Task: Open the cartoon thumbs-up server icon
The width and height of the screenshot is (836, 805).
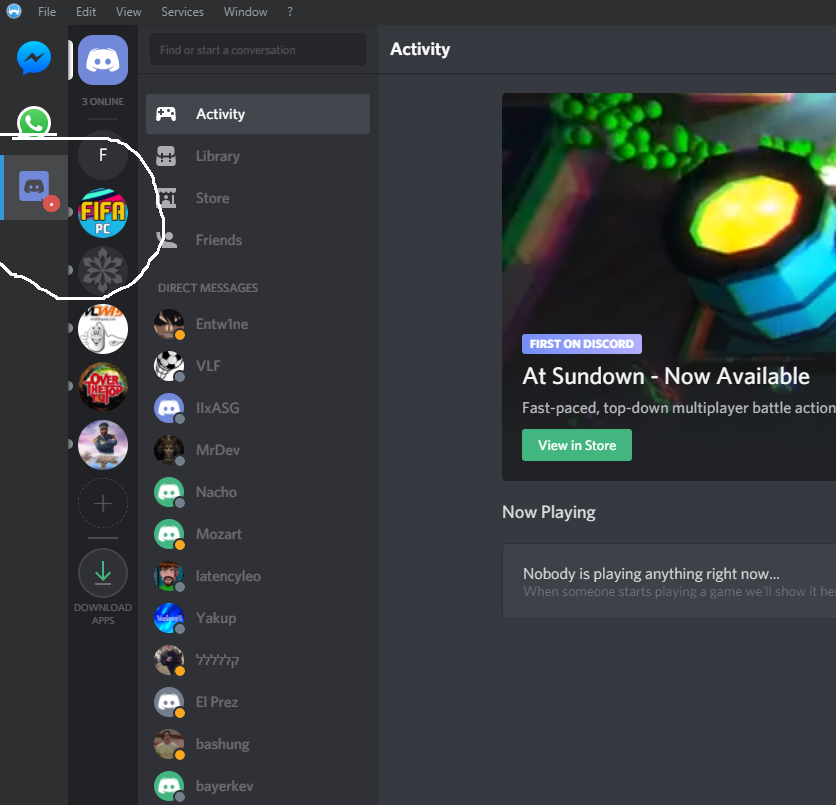Action: point(103,328)
